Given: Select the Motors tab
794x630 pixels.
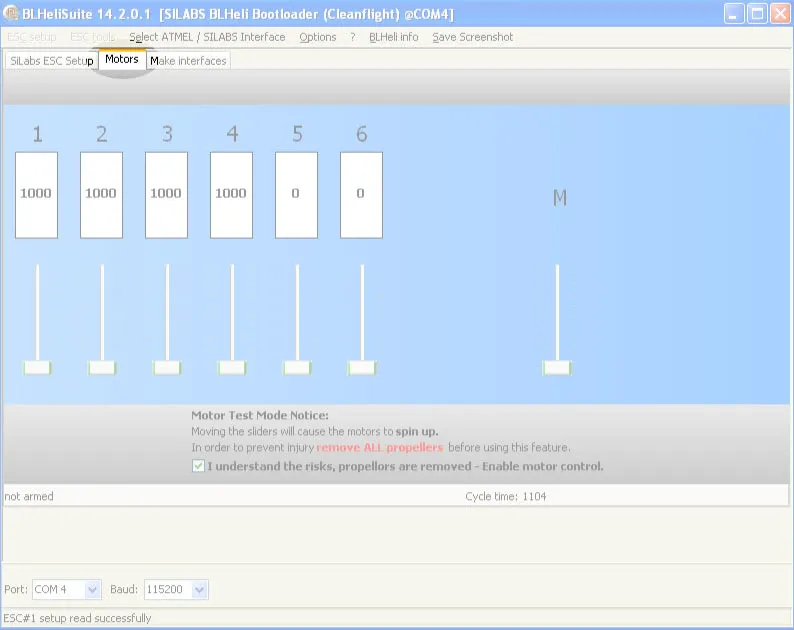Looking at the screenshot, I should (122, 60).
